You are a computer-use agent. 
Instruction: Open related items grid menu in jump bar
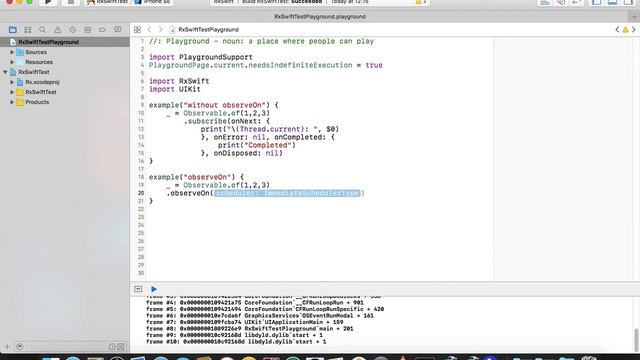click(137, 29)
